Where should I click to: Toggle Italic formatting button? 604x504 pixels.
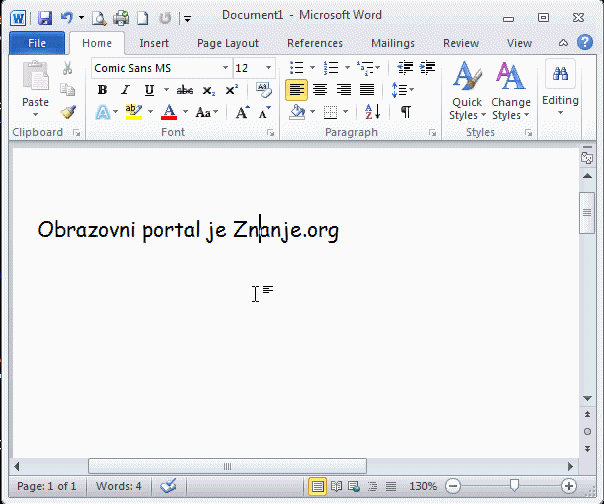[125, 90]
